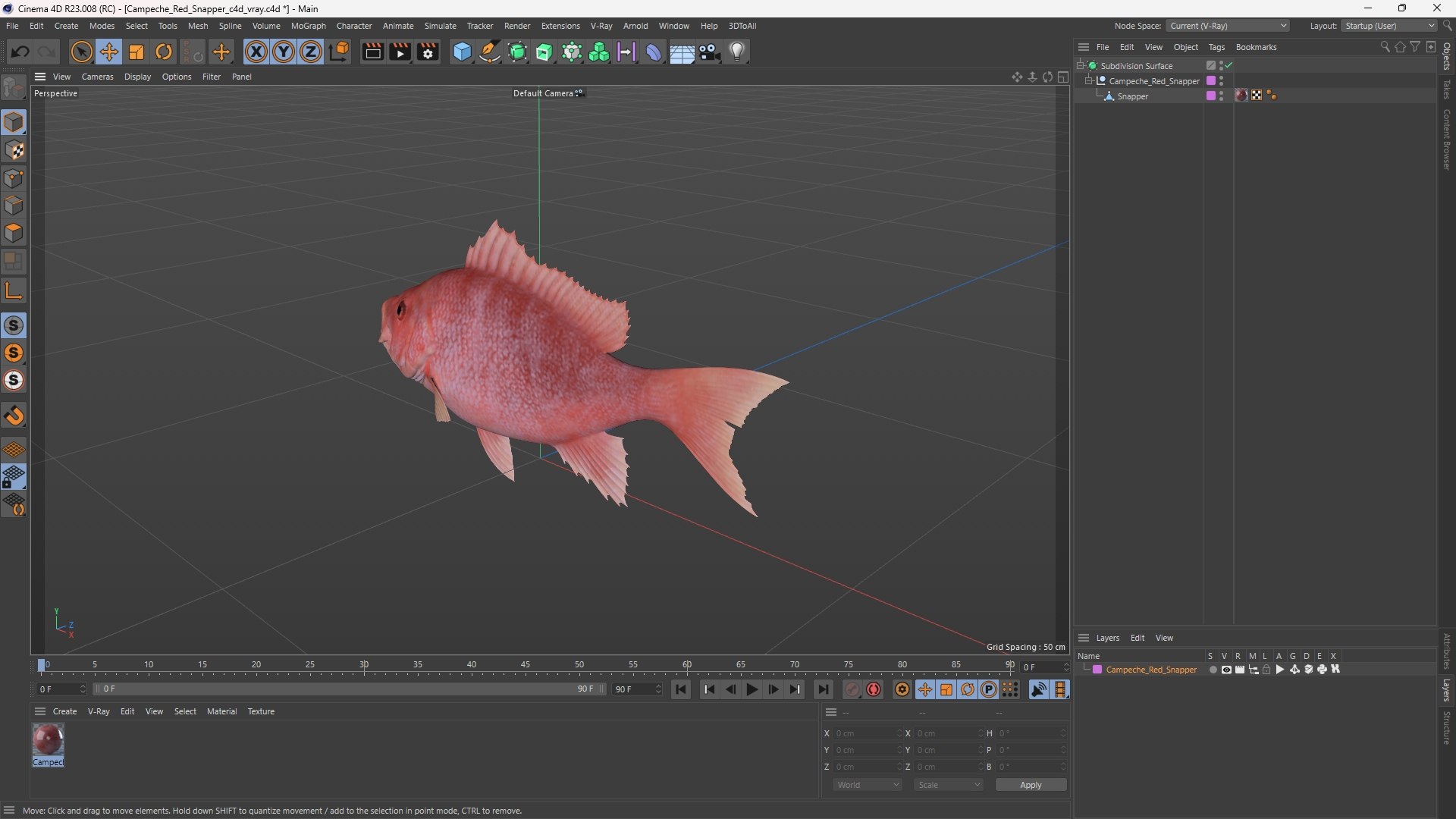Click Render View clapperboard icon
The image size is (1456, 819).
pyautogui.click(x=372, y=52)
